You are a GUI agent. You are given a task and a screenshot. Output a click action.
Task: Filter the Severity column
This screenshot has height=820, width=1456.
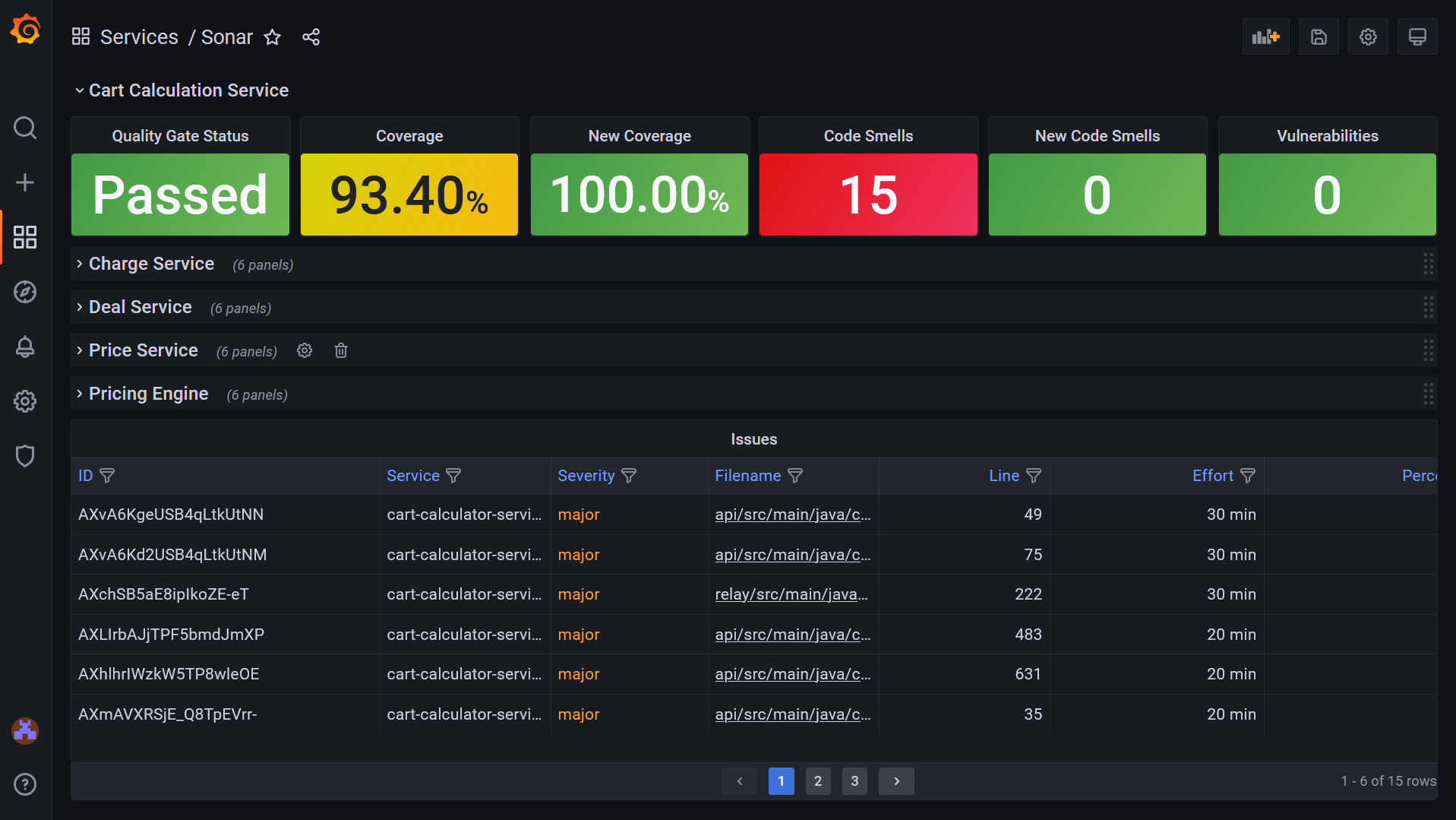629,476
